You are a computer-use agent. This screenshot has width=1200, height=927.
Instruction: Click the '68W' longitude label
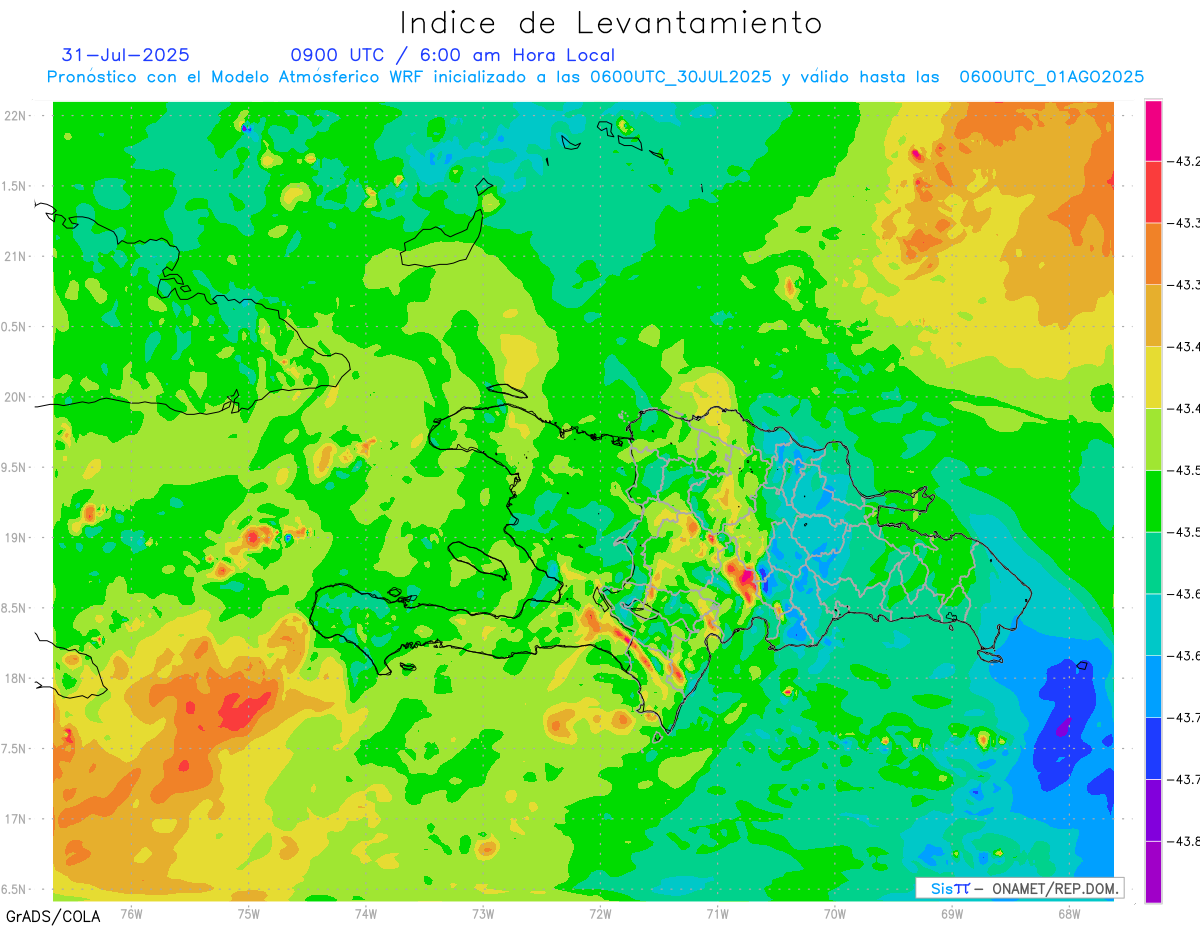pyautogui.click(x=1068, y=913)
